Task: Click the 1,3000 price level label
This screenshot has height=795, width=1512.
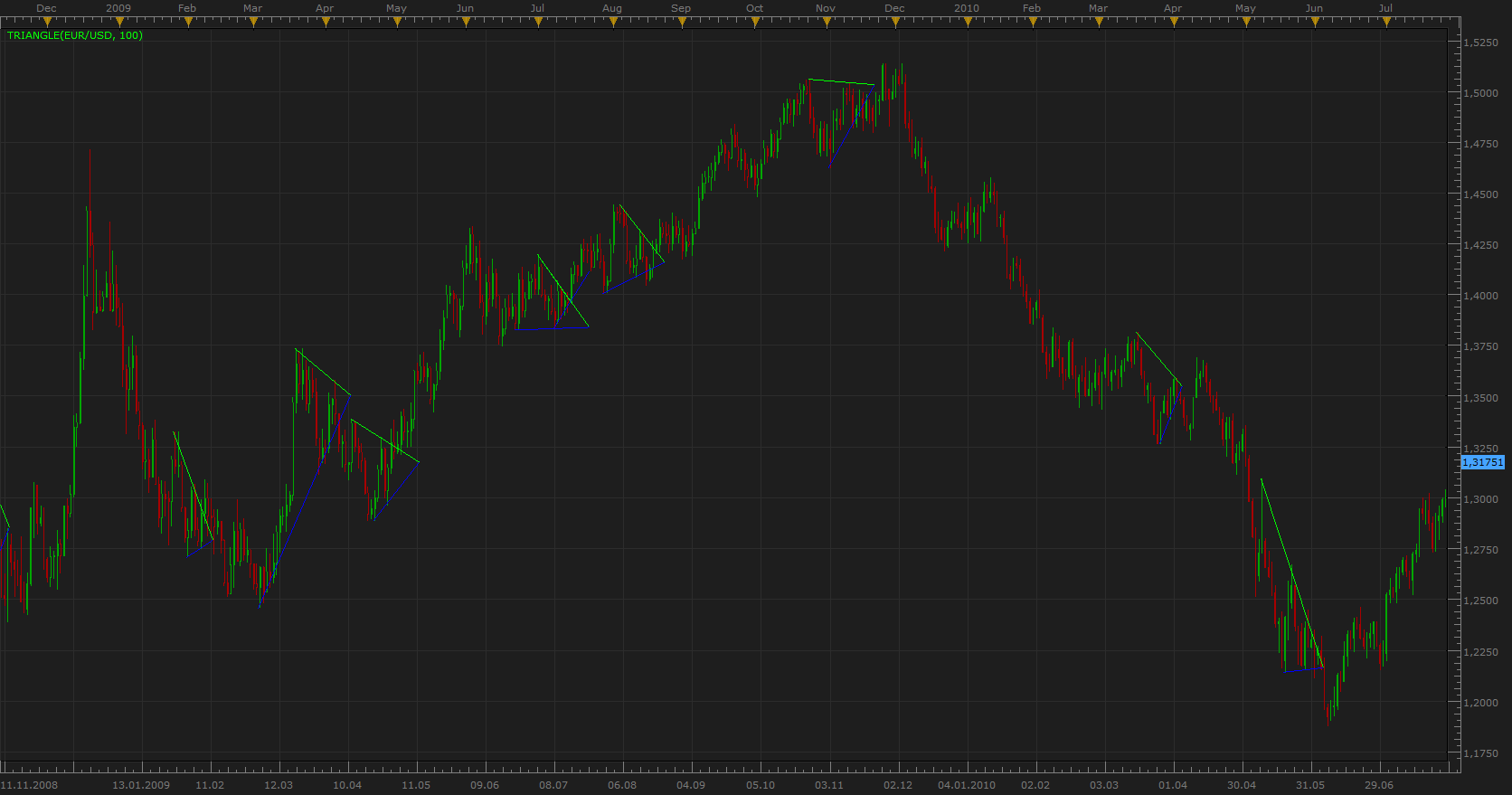Action: point(1481,499)
